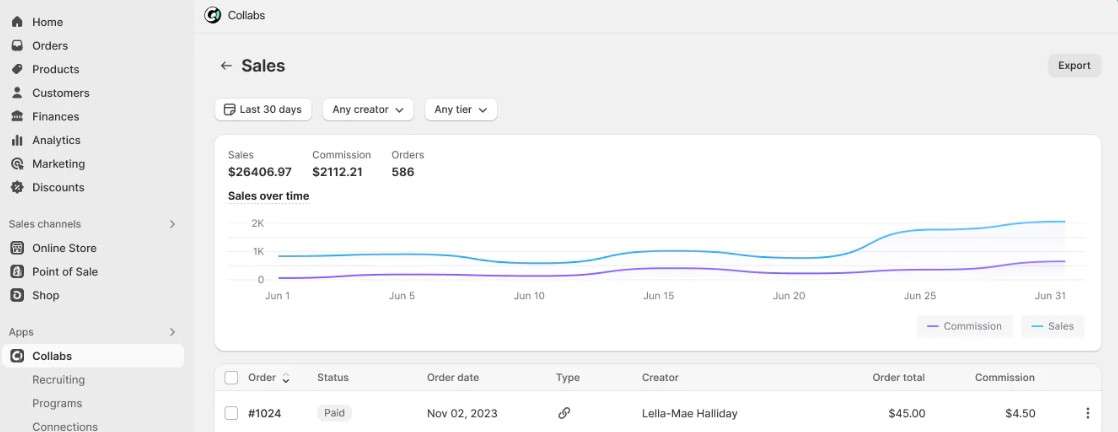This screenshot has height=432, width=1118.
Task: Click the Sales total $26406.97
Action: point(260,172)
